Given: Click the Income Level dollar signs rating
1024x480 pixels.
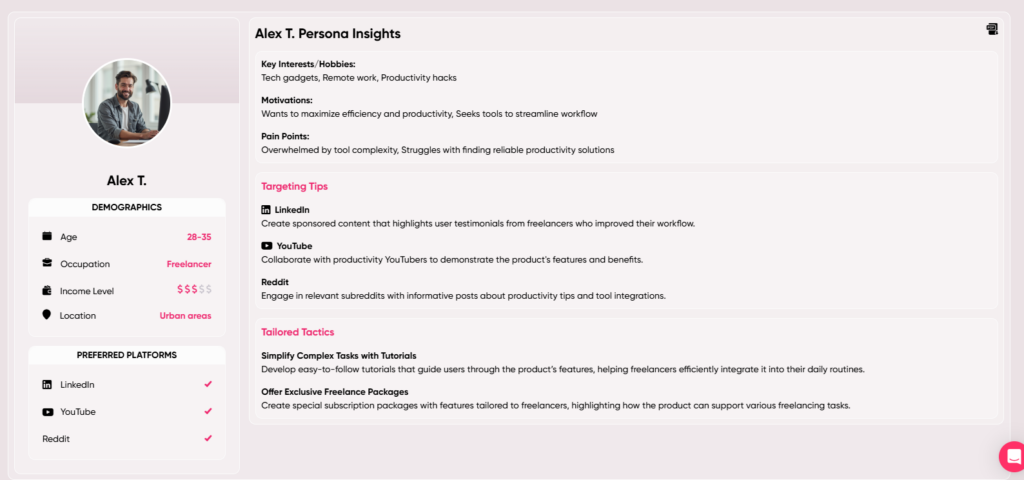Looking at the screenshot, I should 195,289.
